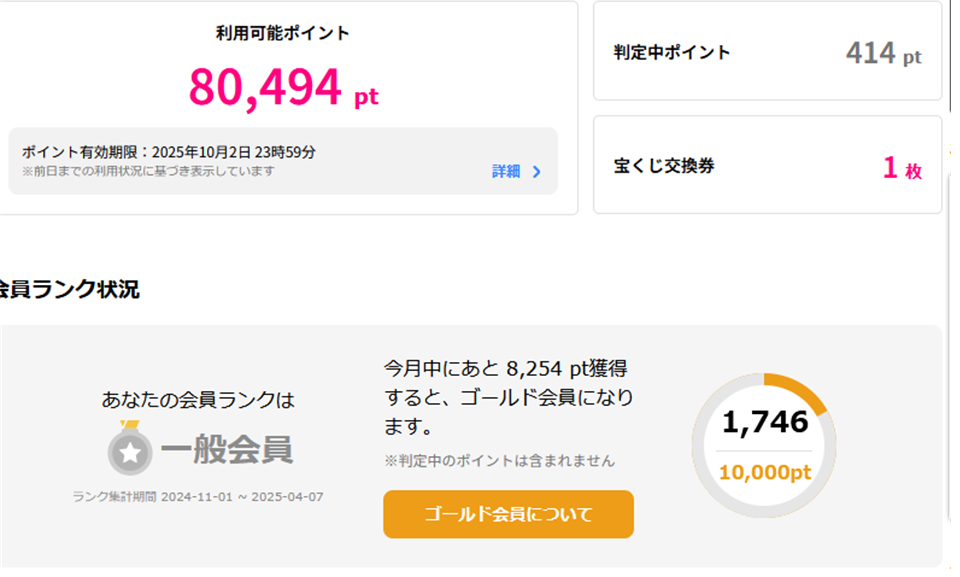
Task: Click the ゴールド会員について button
Action: (x=508, y=515)
